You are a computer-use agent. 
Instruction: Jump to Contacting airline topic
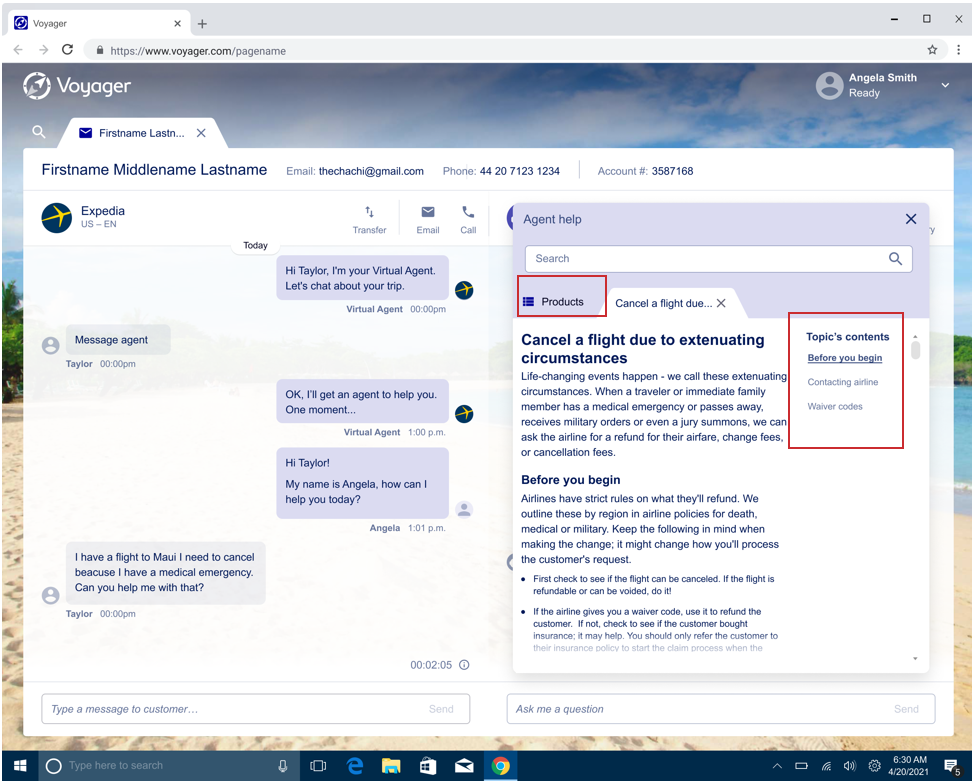(x=842, y=382)
